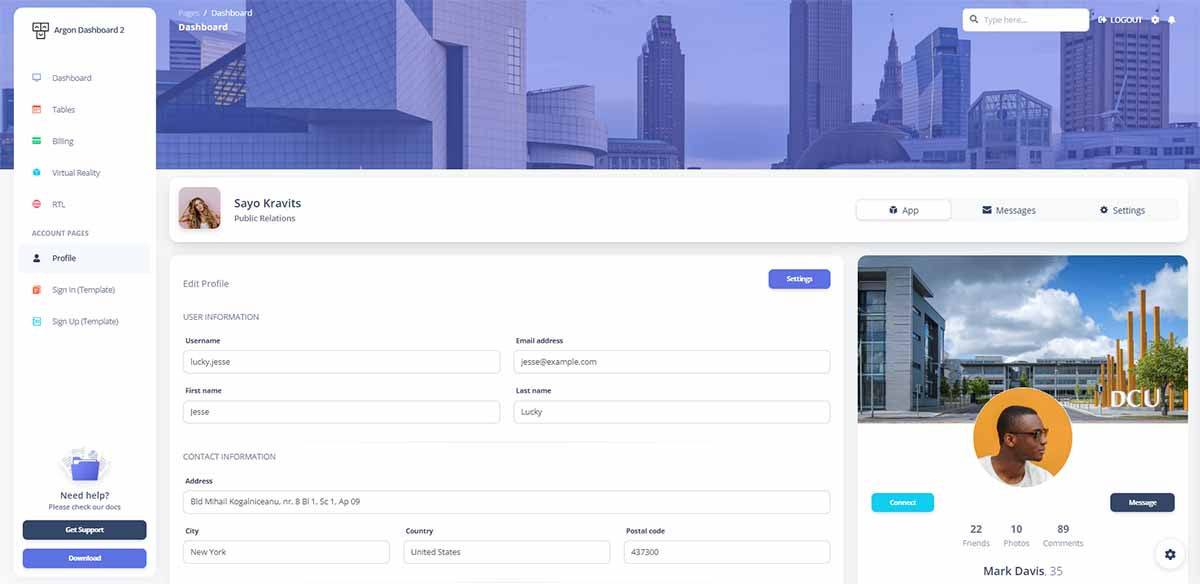Open the Get Support link
Viewport: 1200px width, 584px height.
click(84, 529)
